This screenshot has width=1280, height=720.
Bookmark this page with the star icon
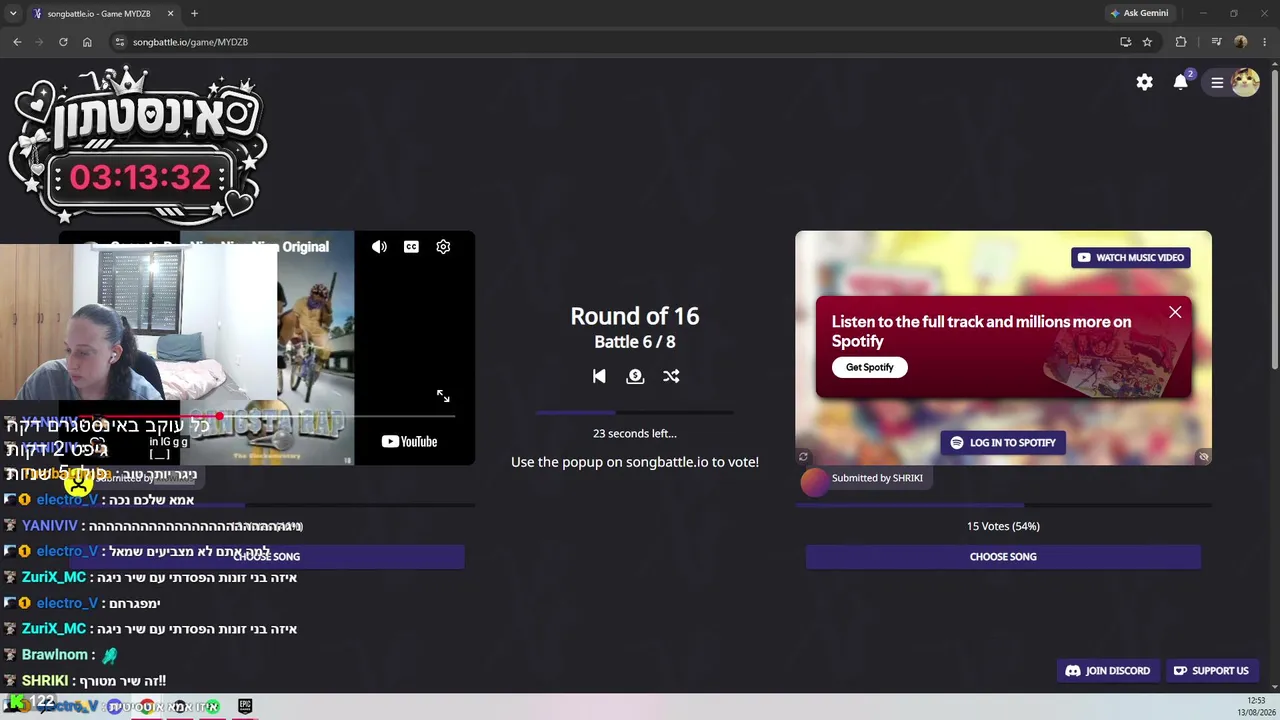tap(1147, 42)
